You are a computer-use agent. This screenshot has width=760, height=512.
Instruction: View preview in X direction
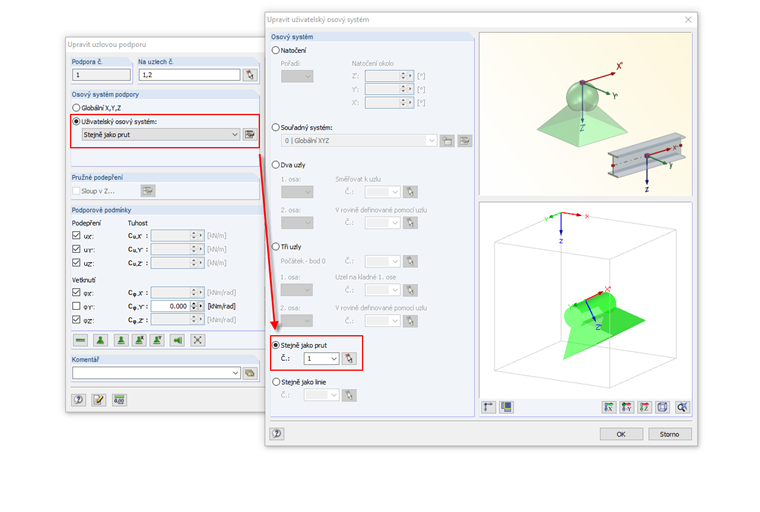coord(609,407)
